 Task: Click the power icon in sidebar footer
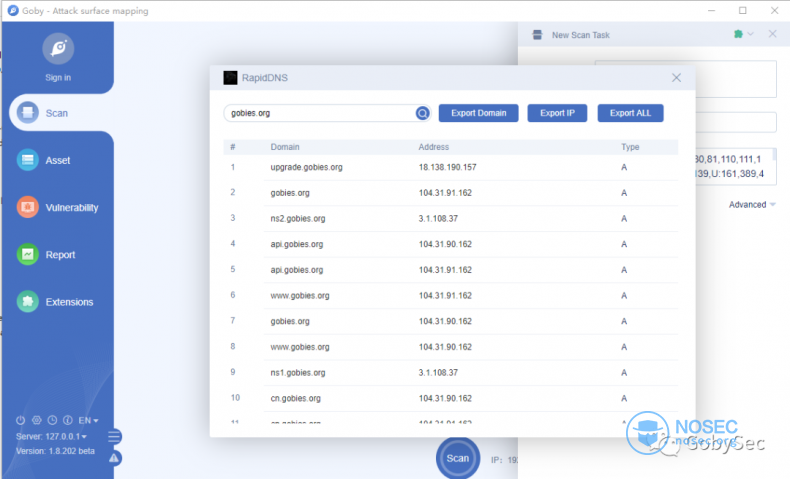click(20, 420)
